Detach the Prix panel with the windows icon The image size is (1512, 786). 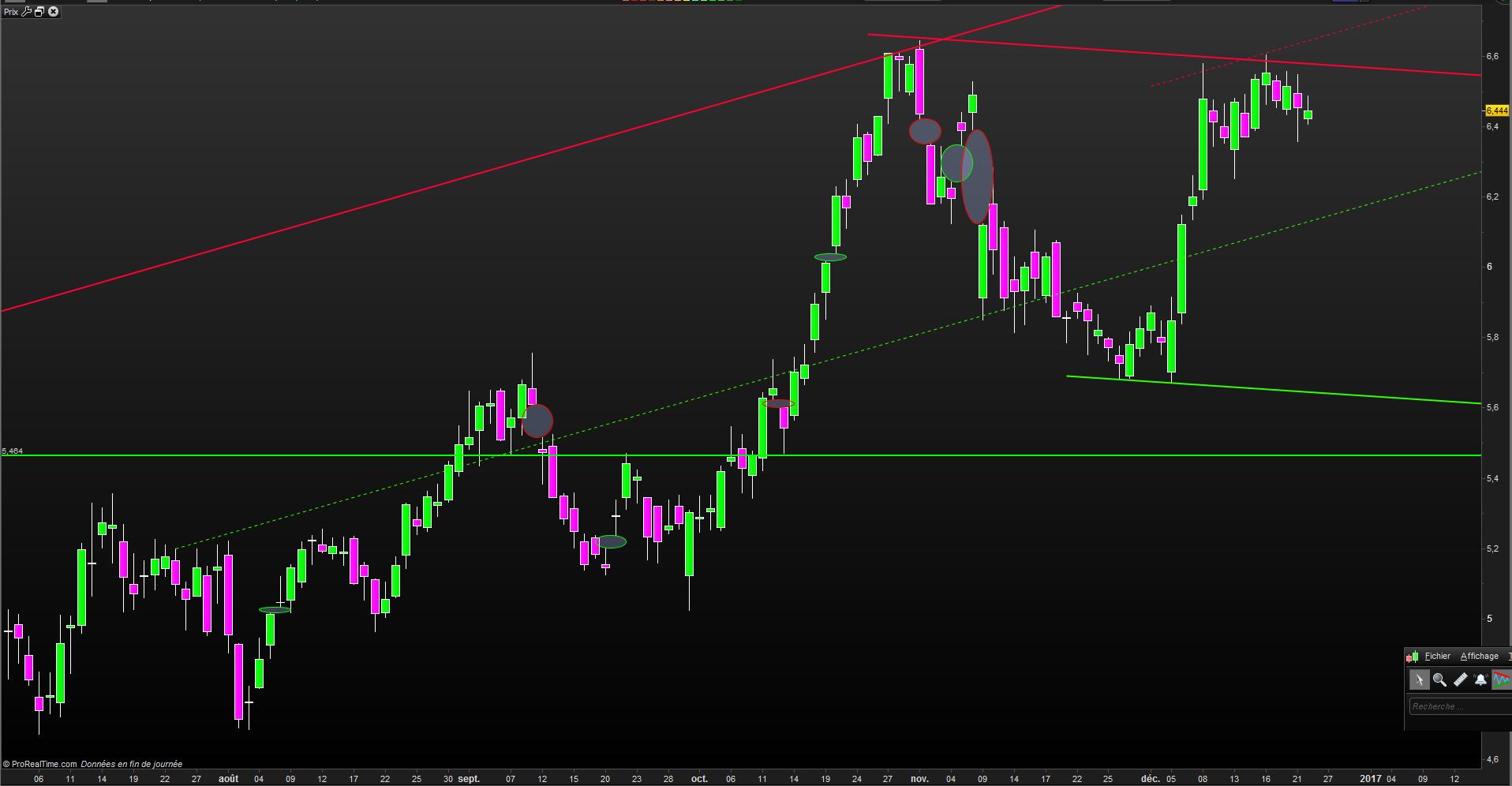pyautogui.click(x=39, y=12)
